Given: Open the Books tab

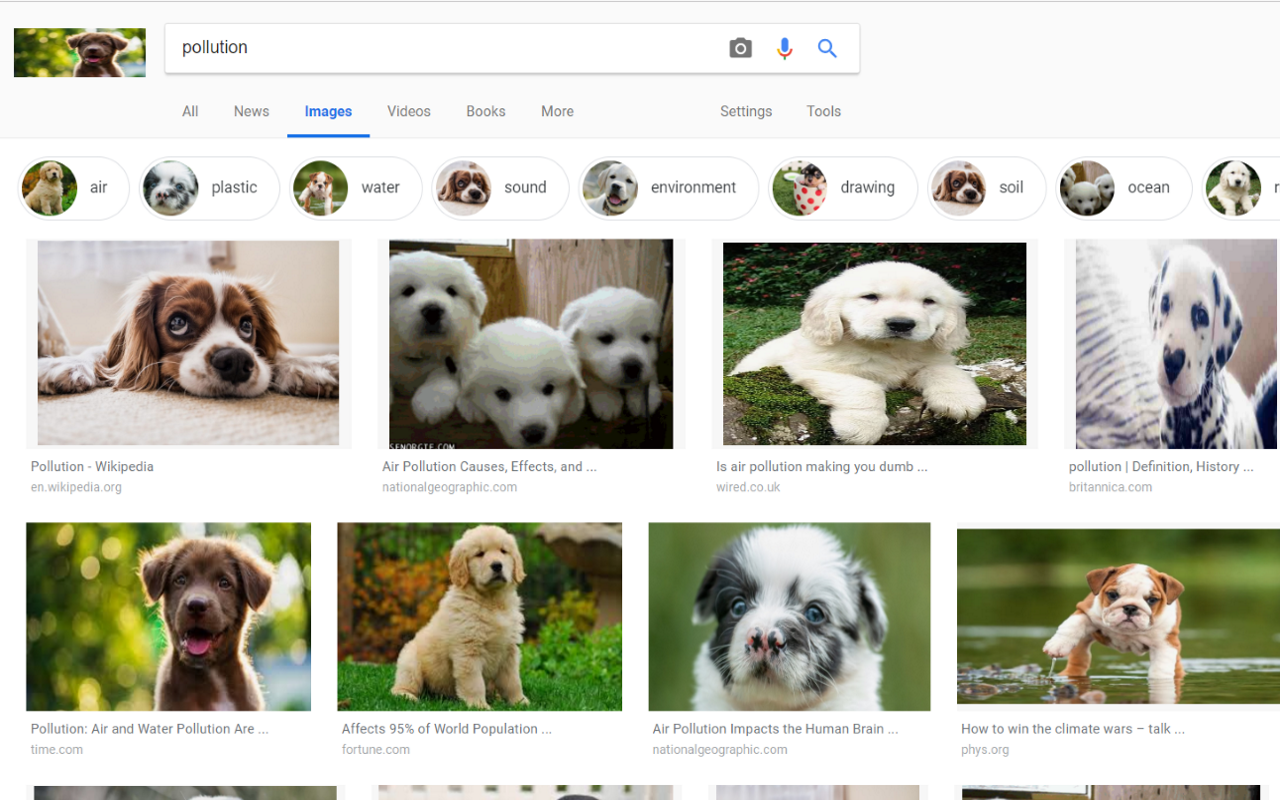Looking at the screenshot, I should (486, 111).
